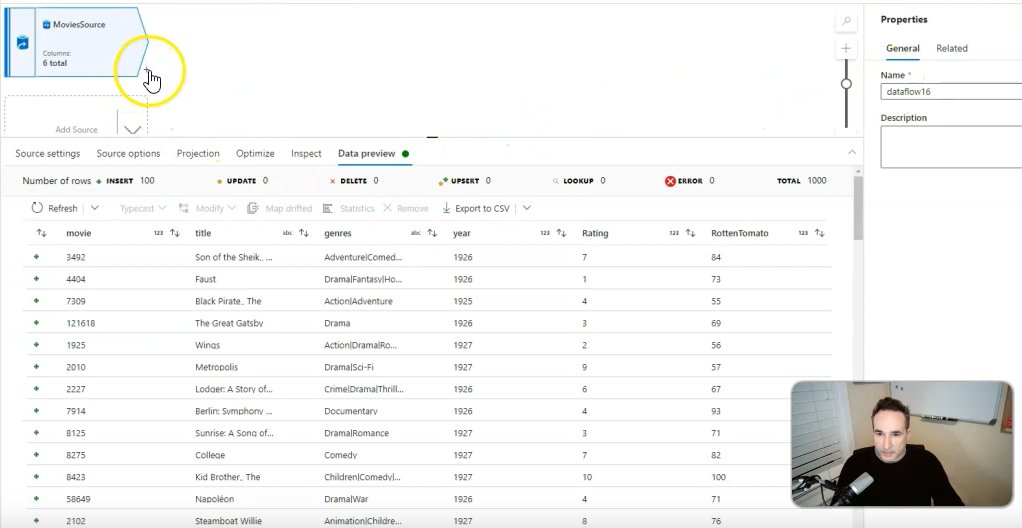The width and height of the screenshot is (1022, 528).
Task: Sort by the RottenTomato column arrows
Action: click(x=820, y=233)
